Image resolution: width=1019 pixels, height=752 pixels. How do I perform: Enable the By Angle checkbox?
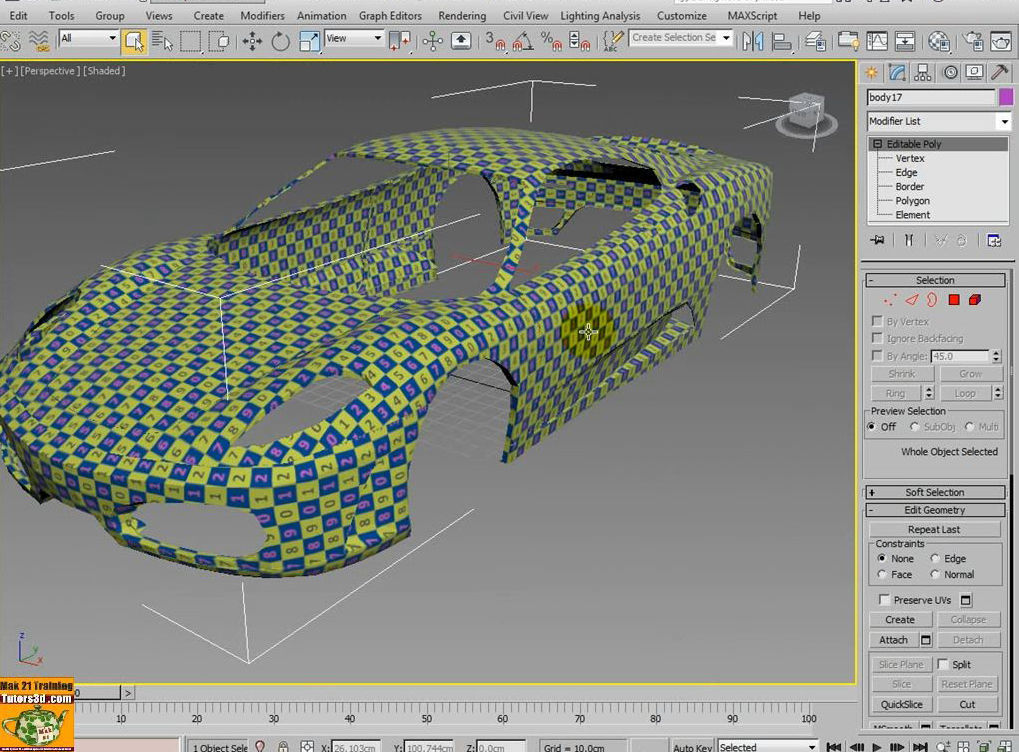[877, 356]
